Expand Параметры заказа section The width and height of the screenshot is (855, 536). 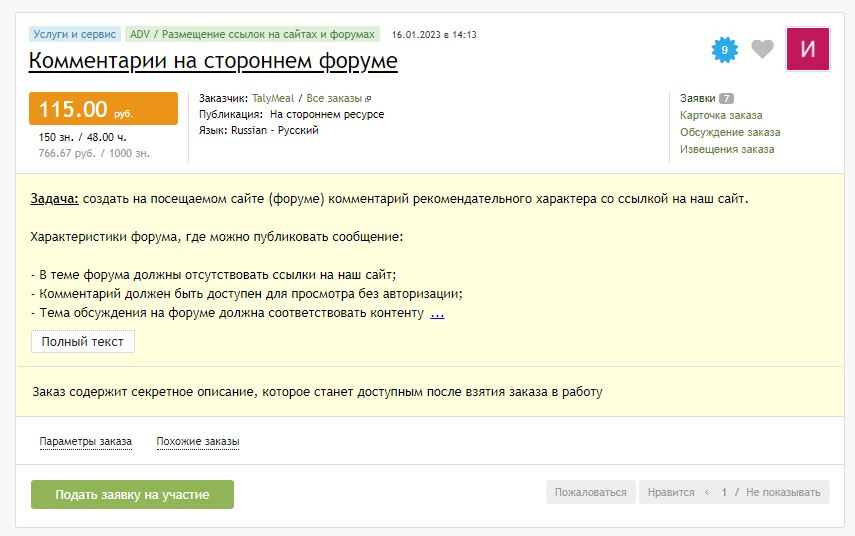pos(86,441)
